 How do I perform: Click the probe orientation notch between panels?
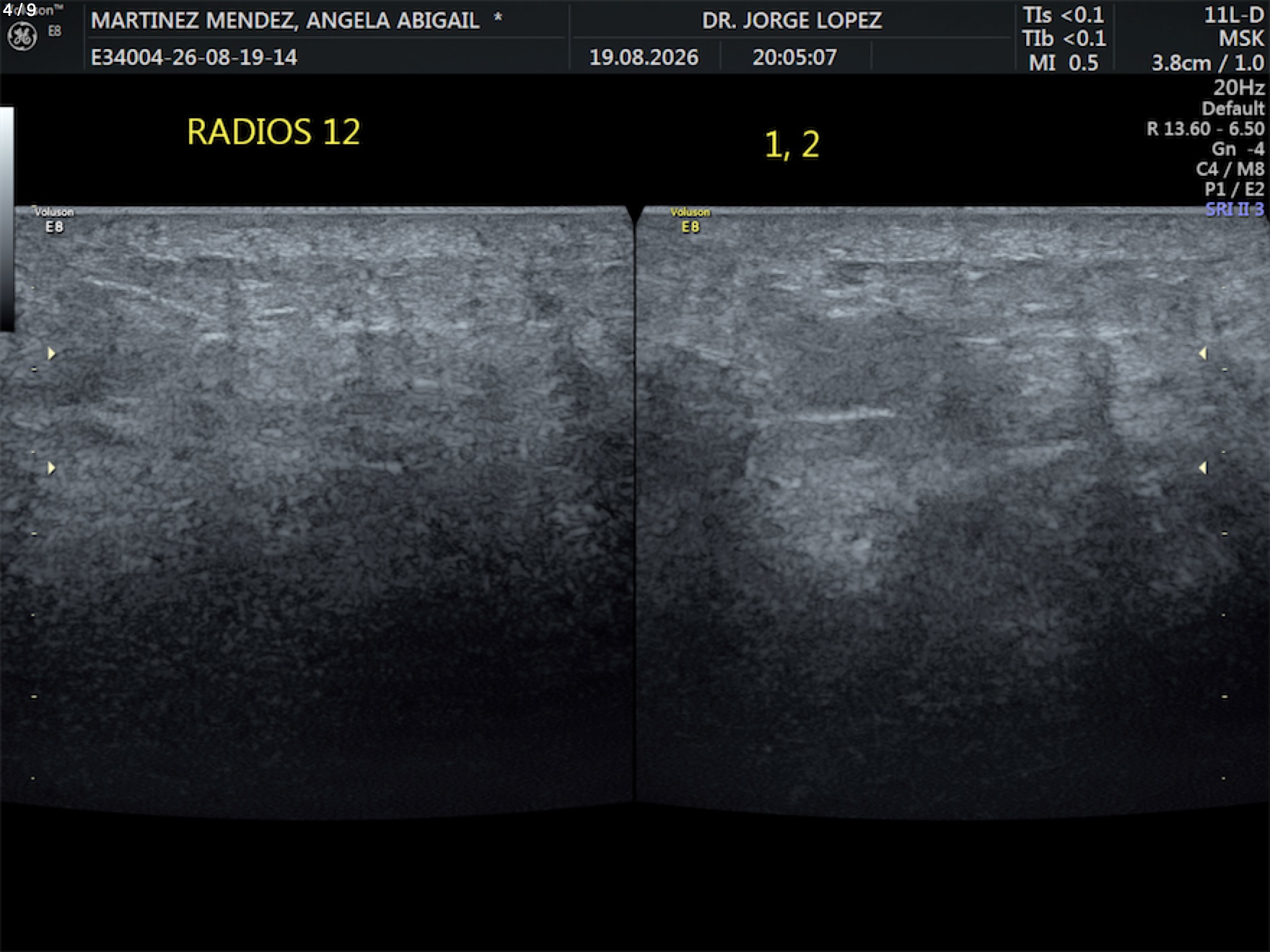click(x=635, y=215)
